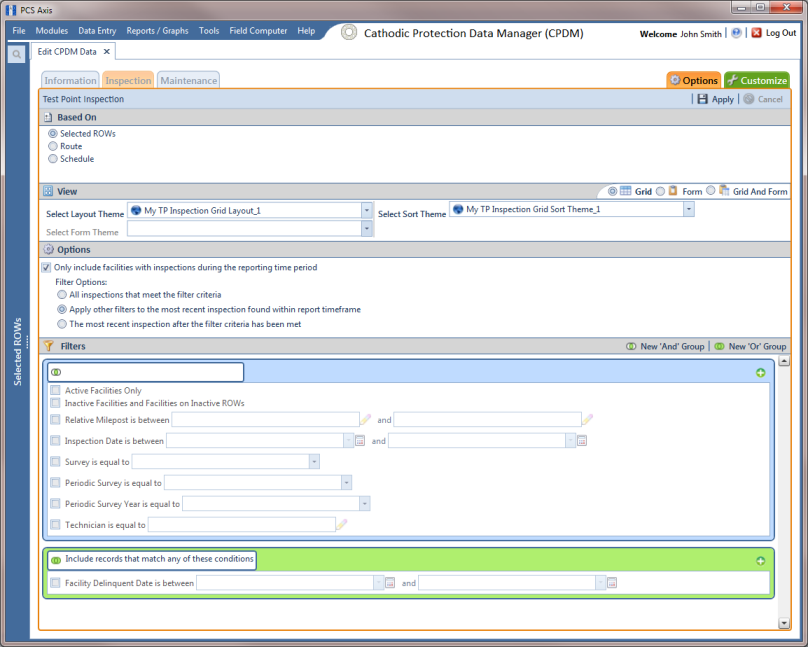Open calendar for Inspection Date start
This screenshot has width=808, height=647.
click(x=360, y=440)
